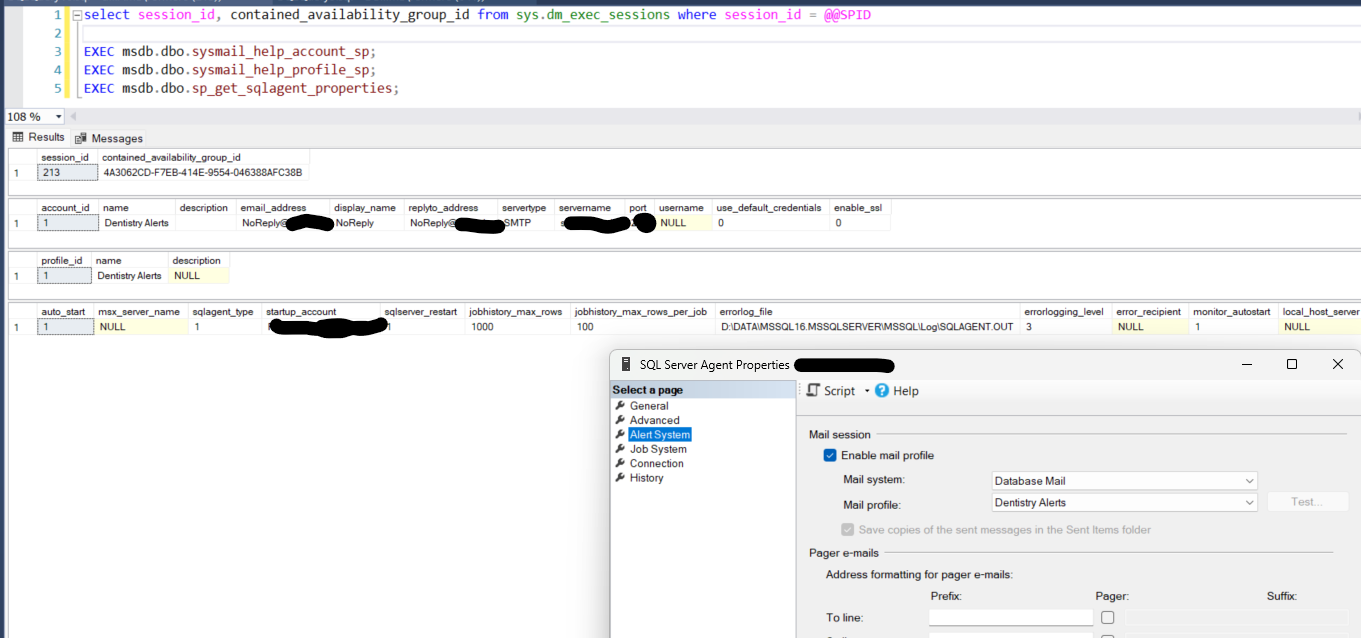Image resolution: width=1361 pixels, height=638 pixels.
Task: Click the Test... button
Action: pos(1307,502)
